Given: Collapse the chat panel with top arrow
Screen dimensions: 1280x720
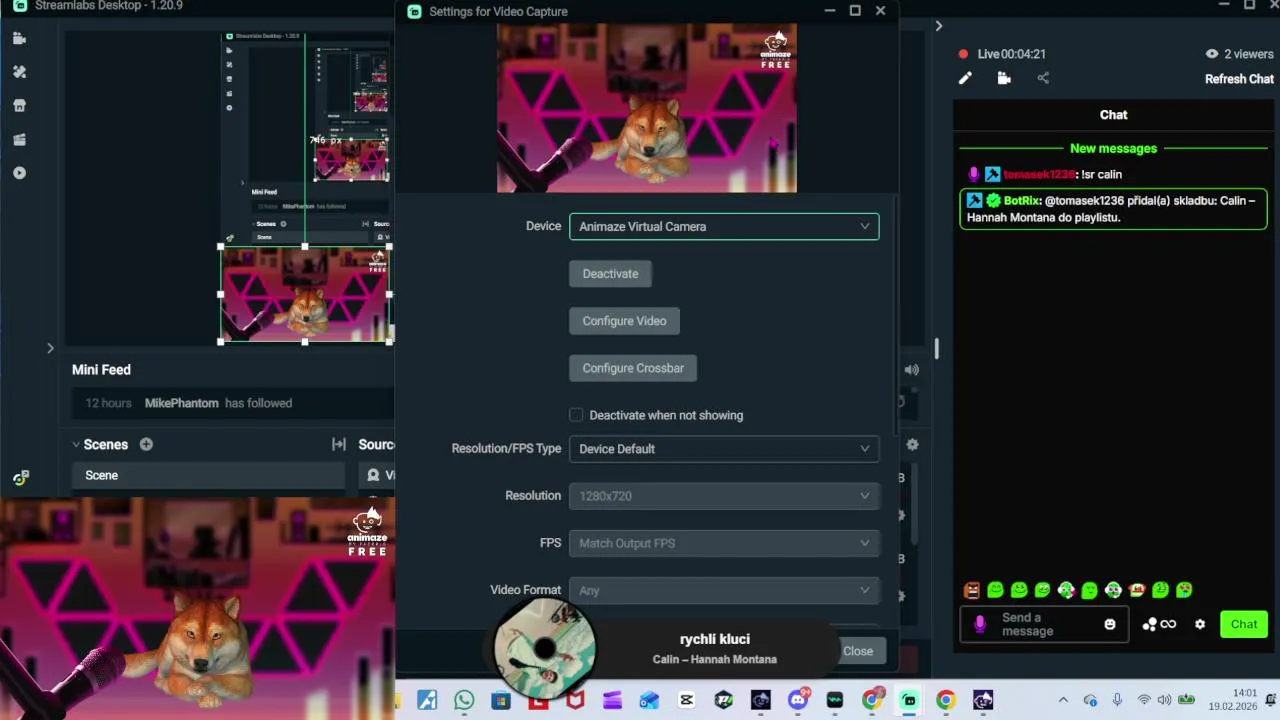Looking at the screenshot, I should pos(938,26).
